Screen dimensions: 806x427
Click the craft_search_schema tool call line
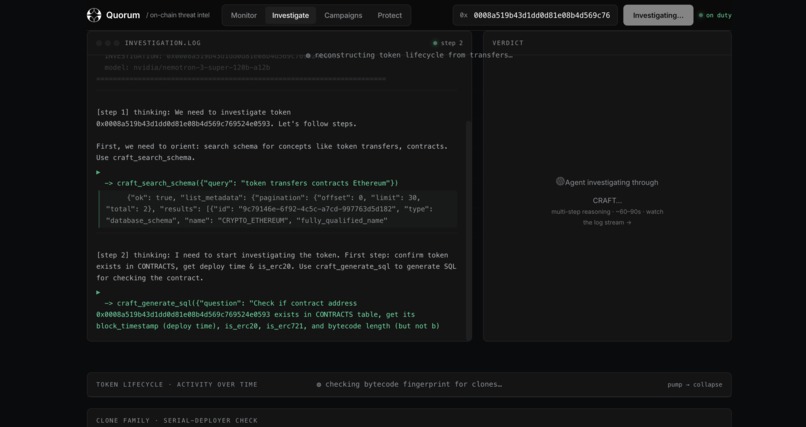point(251,183)
